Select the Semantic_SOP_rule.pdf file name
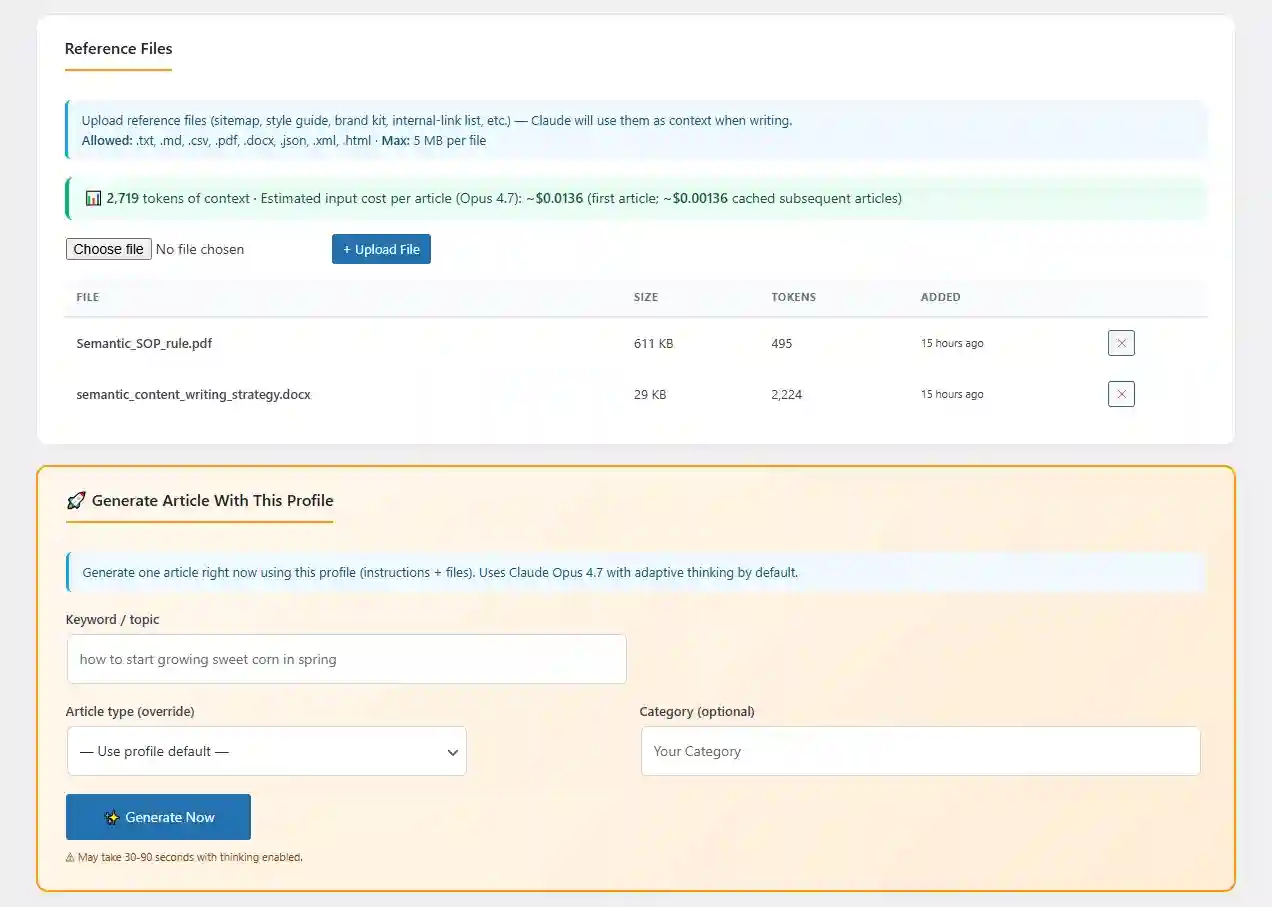The height and width of the screenshot is (907, 1272). click(x=144, y=343)
